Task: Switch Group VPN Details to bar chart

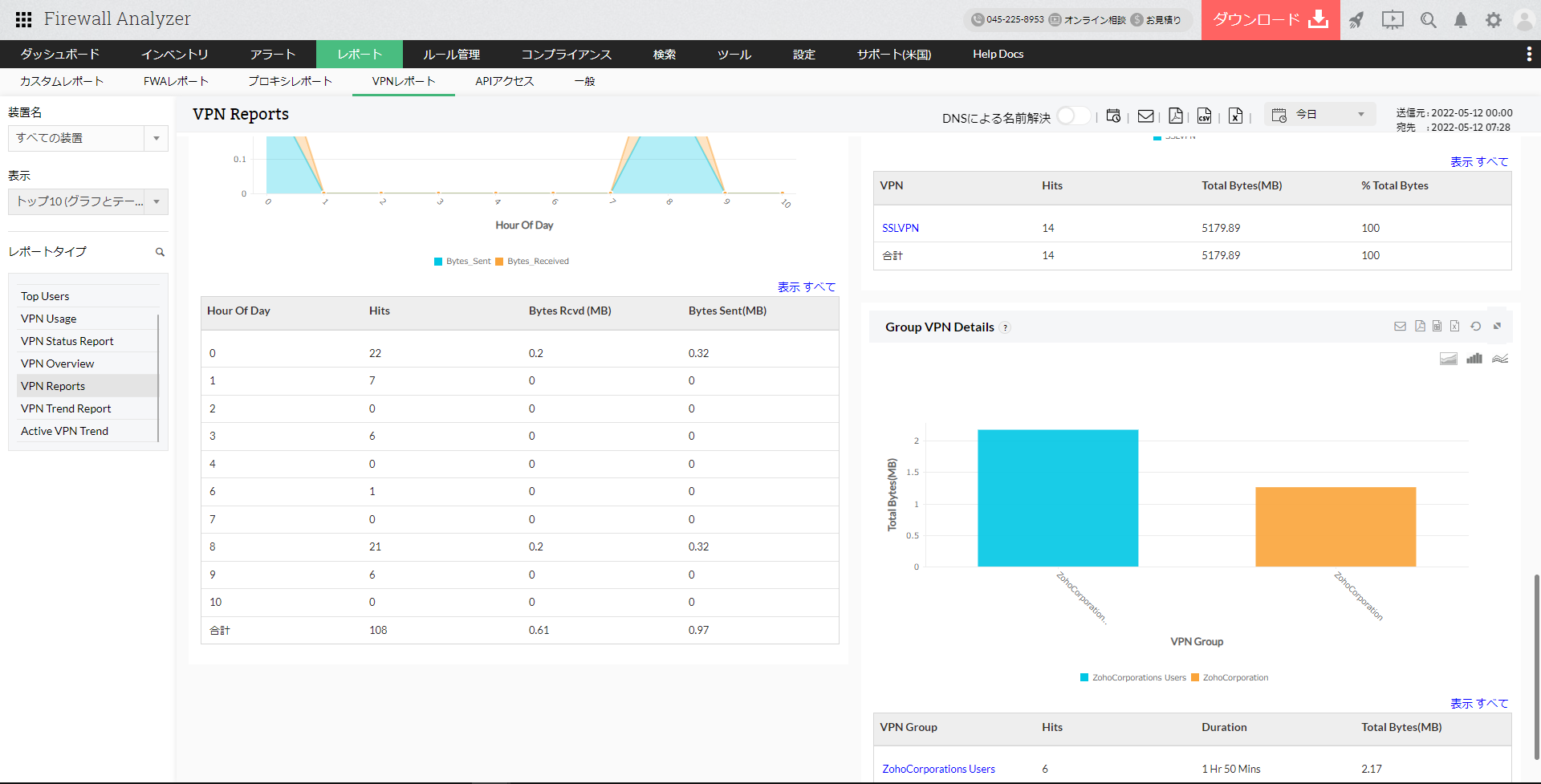Action: pos(1474,359)
